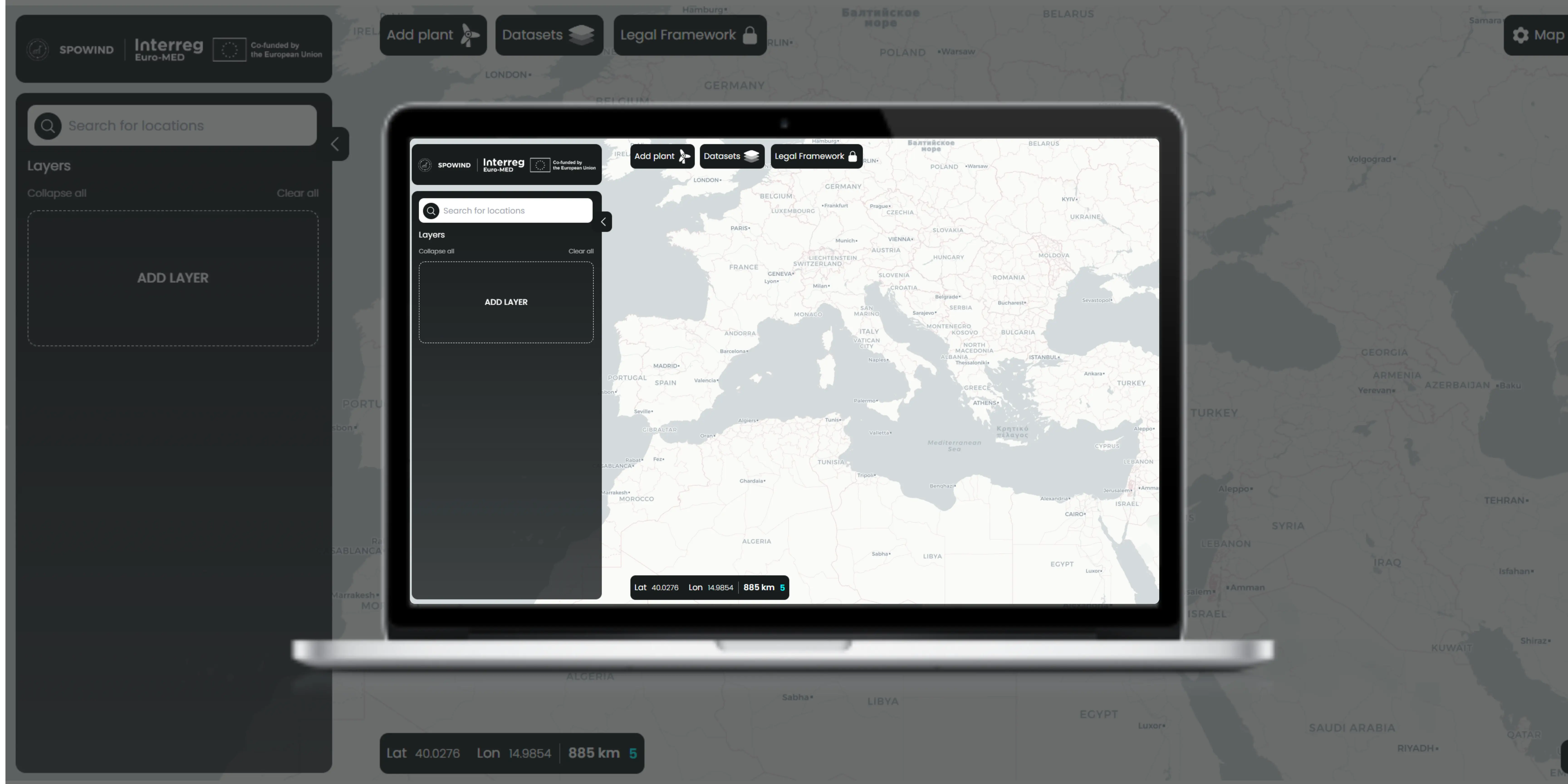This screenshot has height=784, width=1568.
Task: Click the laptop's Search for locations field
Action: 511,211
